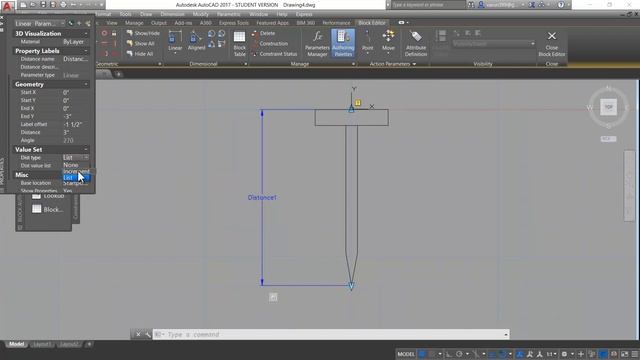Click the New file quick access icon
This screenshot has height=360, width=640.
(x=23, y=5)
